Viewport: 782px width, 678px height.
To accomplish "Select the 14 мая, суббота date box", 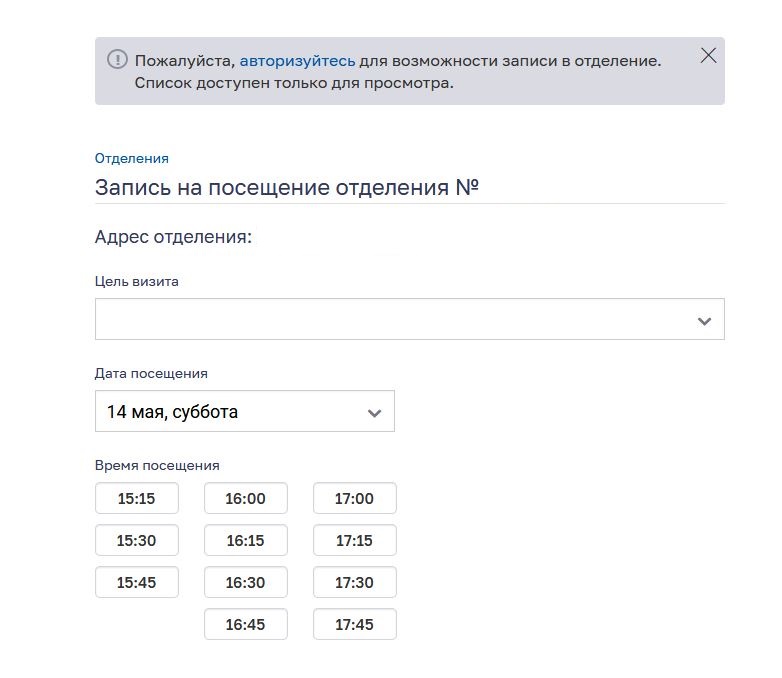I will [x=245, y=411].
